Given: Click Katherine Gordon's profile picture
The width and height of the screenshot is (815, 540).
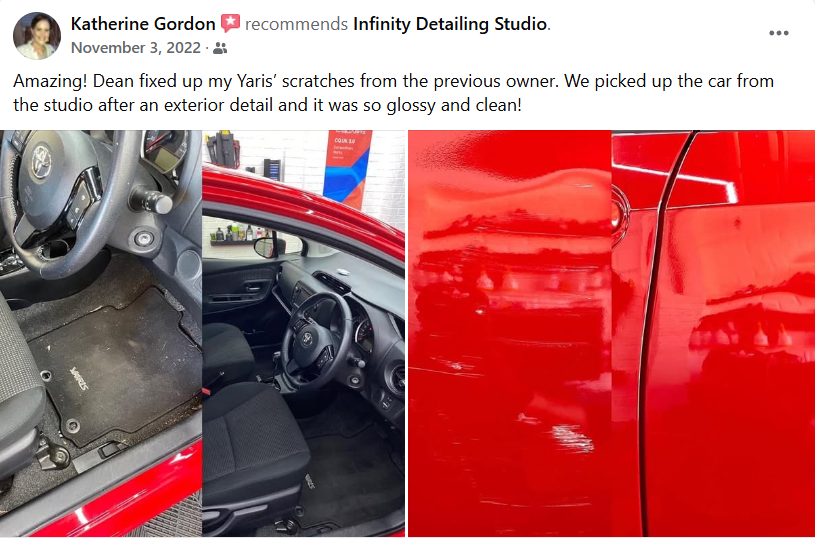Looking at the screenshot, I should [x=36, y=36].
